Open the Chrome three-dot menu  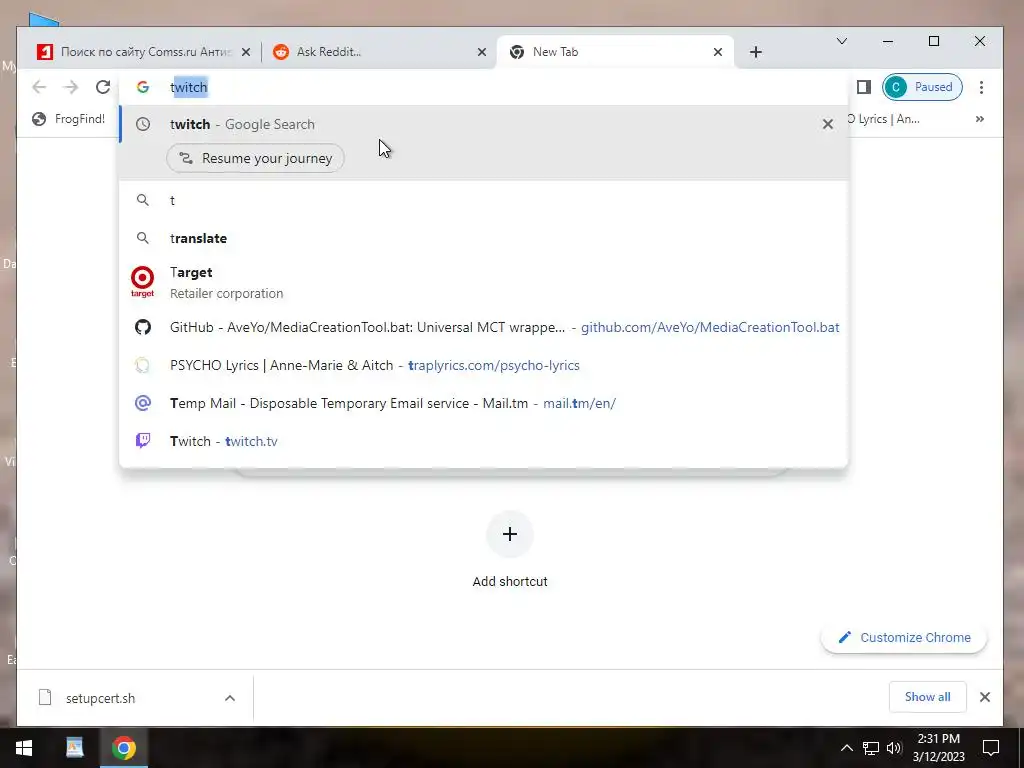click(981, 87)
